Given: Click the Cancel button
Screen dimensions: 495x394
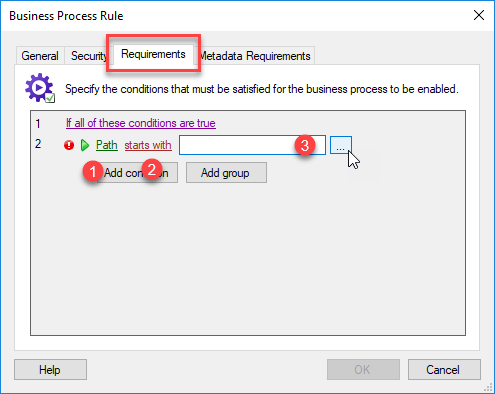Looking at the screenshot, I should pos(444,369).
